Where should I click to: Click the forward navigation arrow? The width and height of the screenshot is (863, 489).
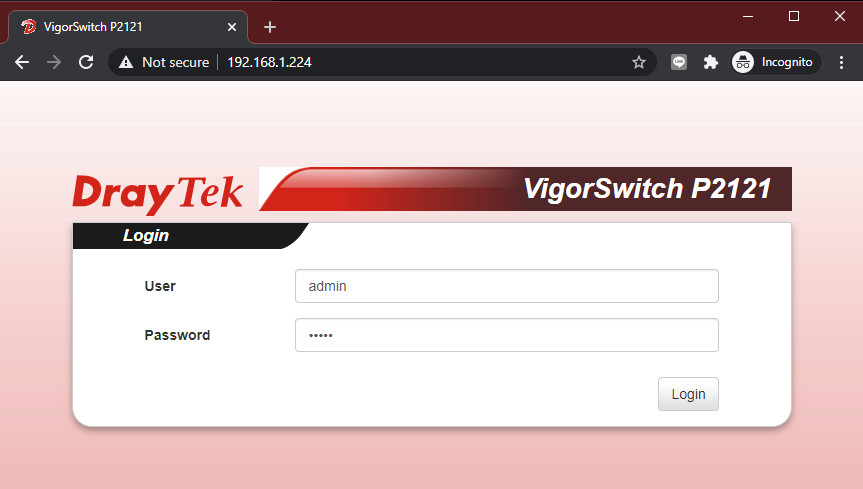pos(54,62)
